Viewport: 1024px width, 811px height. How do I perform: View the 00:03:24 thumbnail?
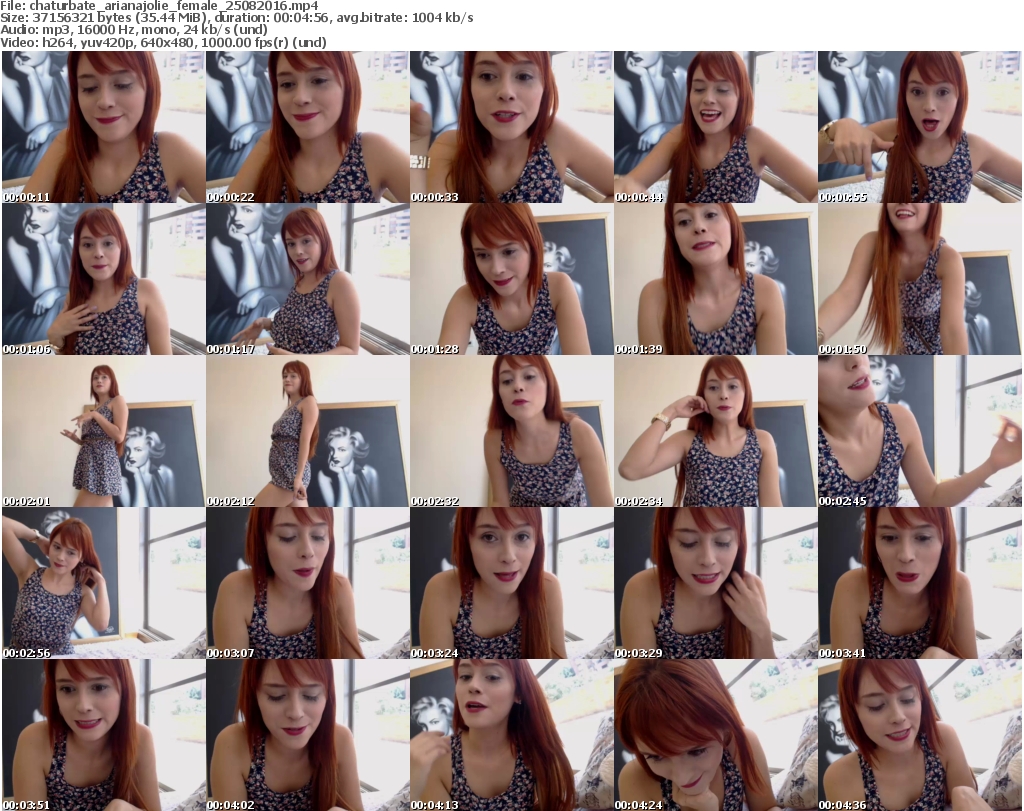click(511, 583)
